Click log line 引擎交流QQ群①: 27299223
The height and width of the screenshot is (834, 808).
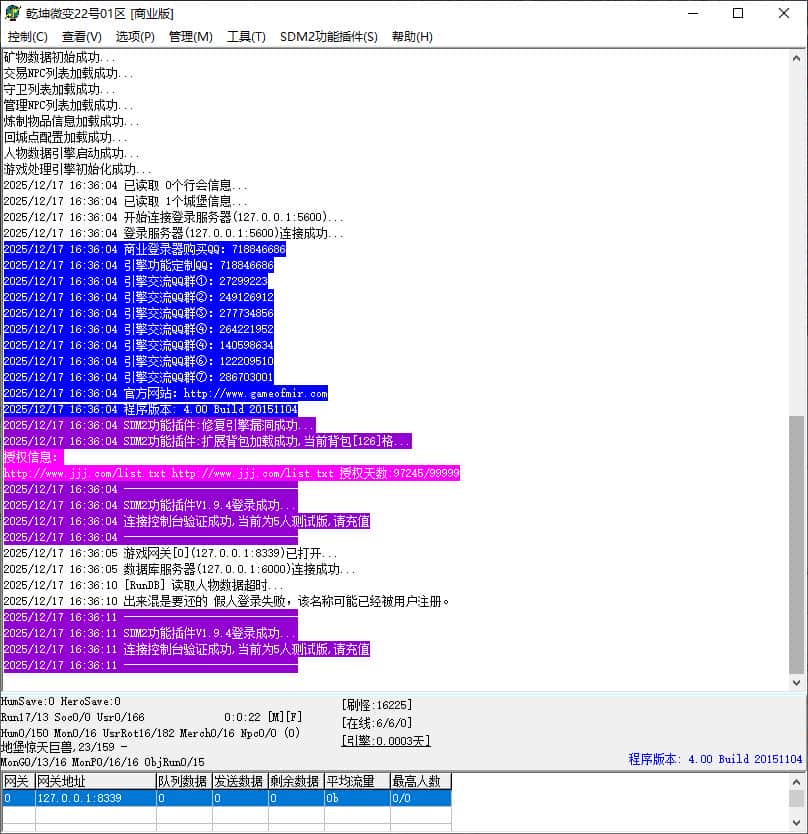pos(136,281)
